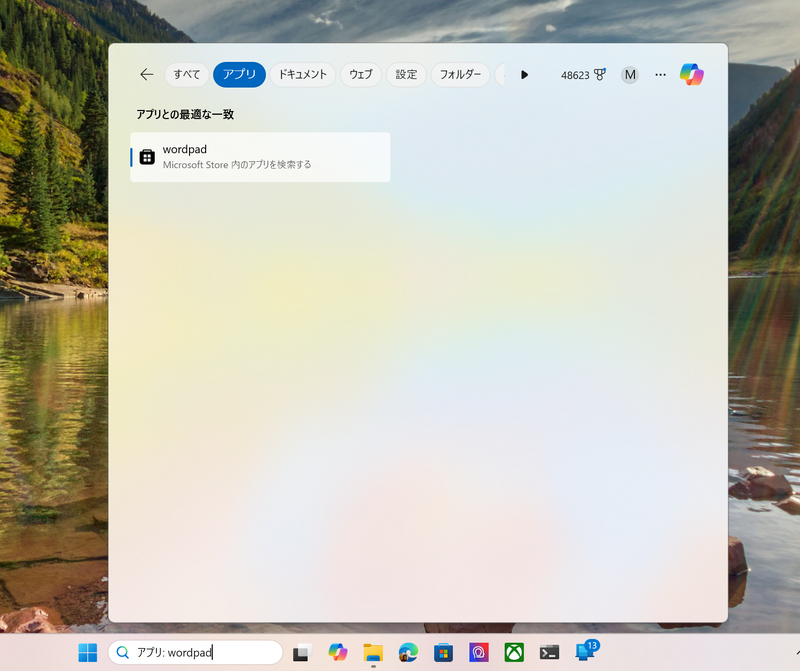Switch to the ドキュメント filter tab

pyautogui.click(x=302, y=74)
